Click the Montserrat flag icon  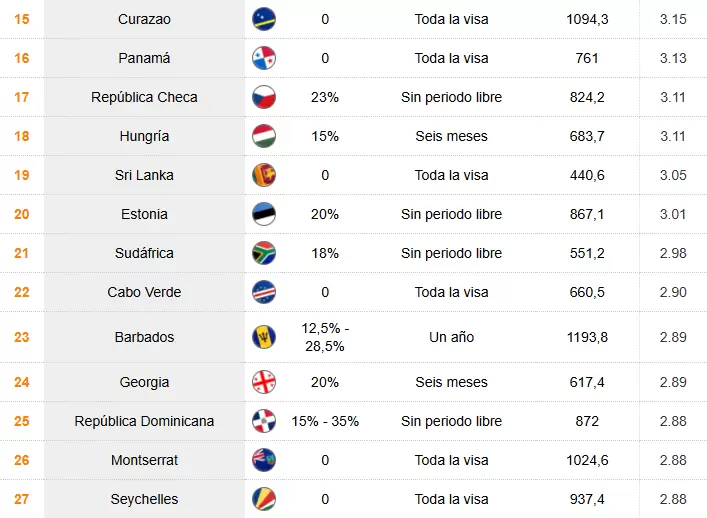(x=264, y=460)
